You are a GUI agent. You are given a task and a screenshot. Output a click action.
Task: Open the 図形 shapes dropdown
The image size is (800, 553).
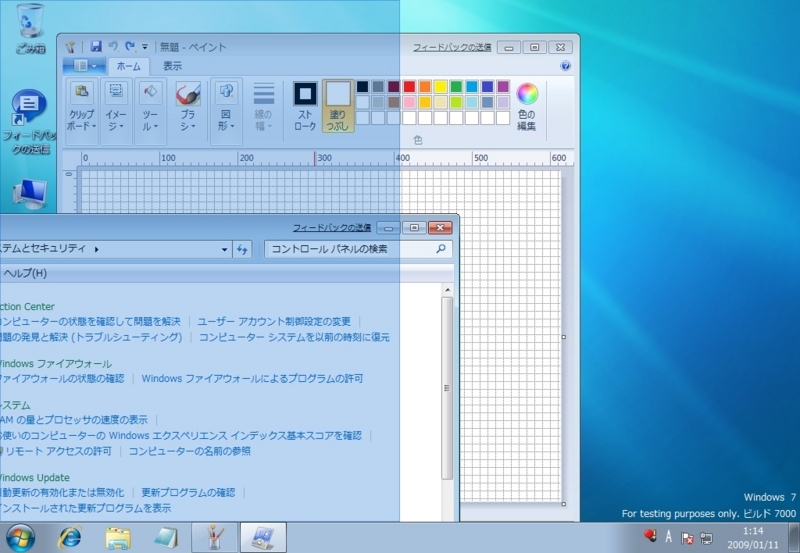coord(226,111)
